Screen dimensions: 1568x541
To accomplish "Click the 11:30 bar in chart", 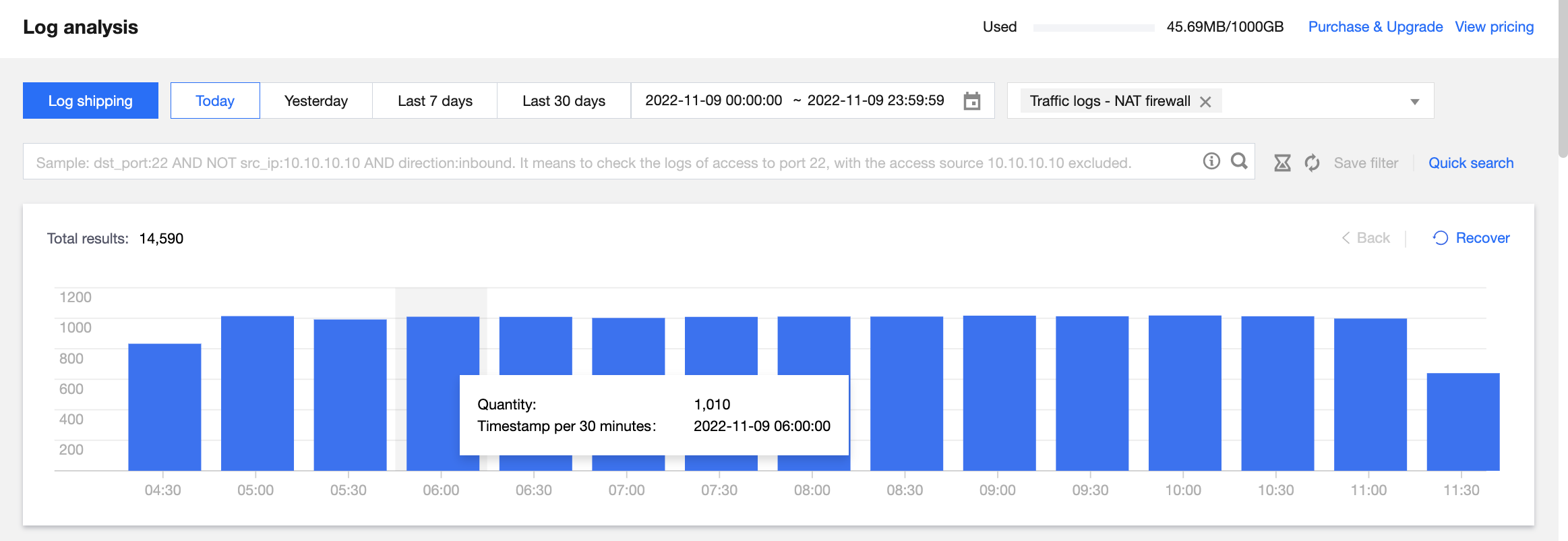I will 1463,422.
